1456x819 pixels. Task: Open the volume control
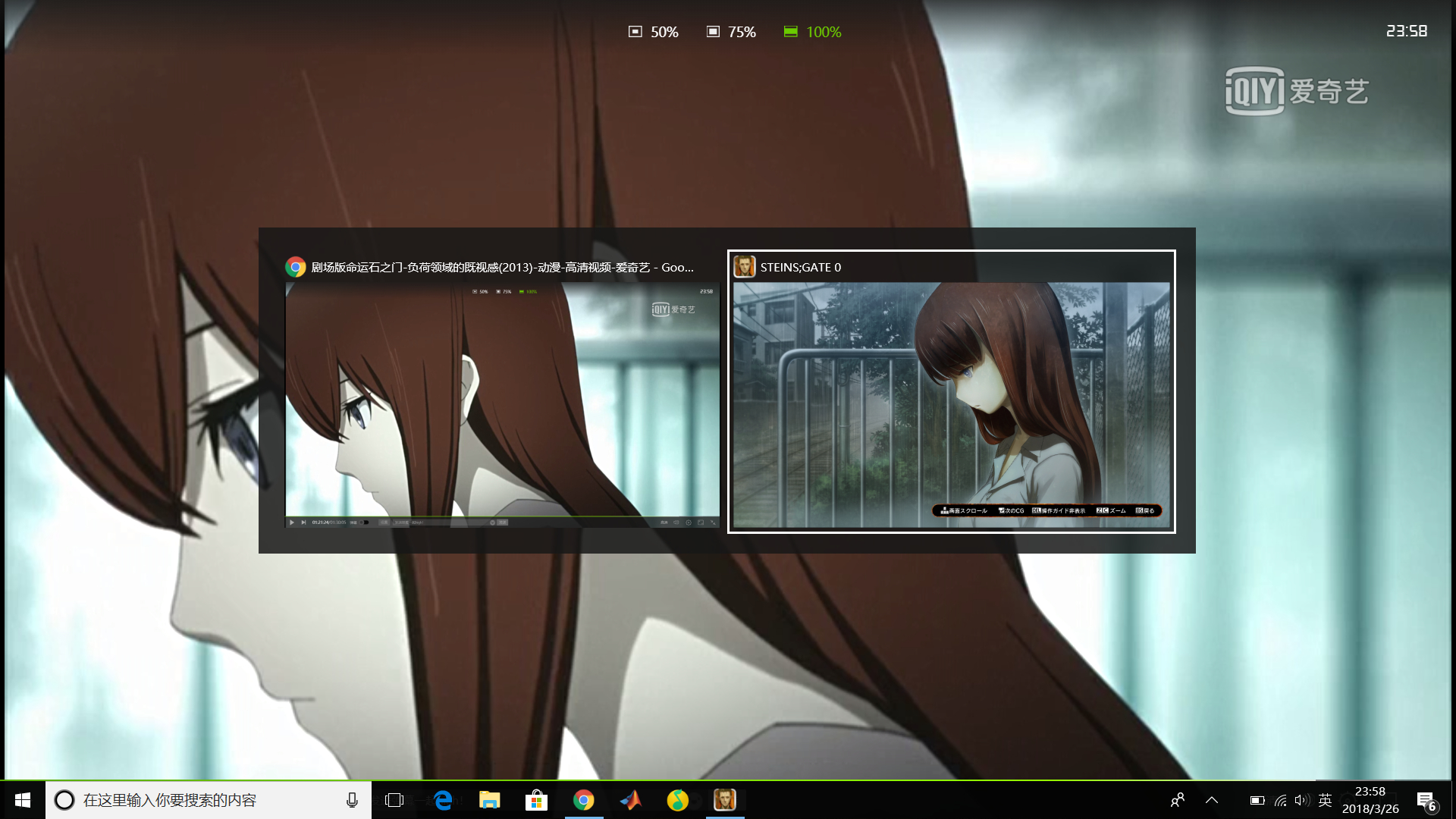point(1303,800)
